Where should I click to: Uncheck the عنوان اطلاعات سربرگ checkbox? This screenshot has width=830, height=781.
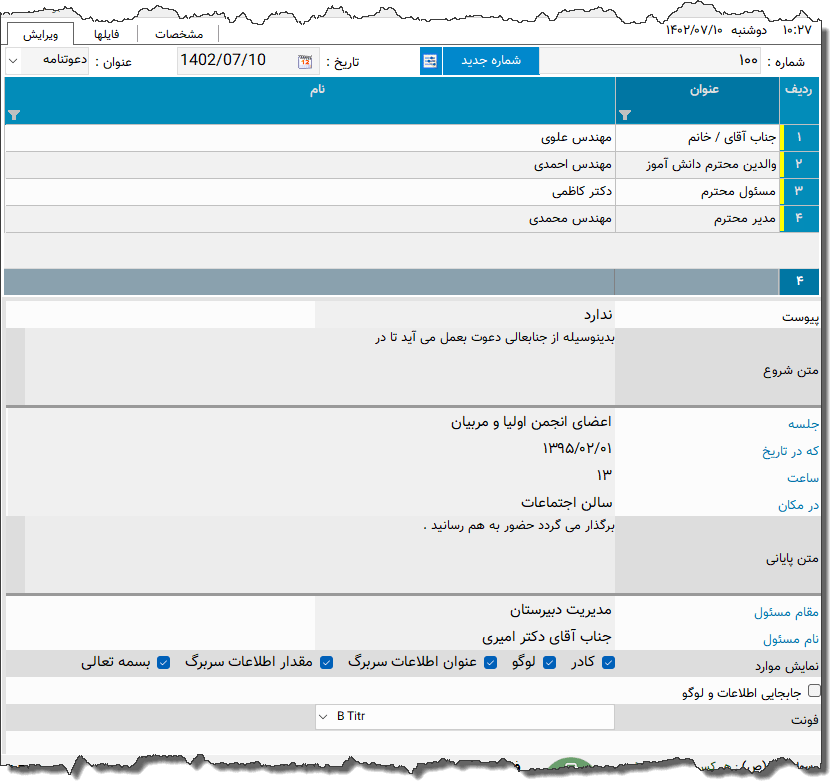coord(490,661)
